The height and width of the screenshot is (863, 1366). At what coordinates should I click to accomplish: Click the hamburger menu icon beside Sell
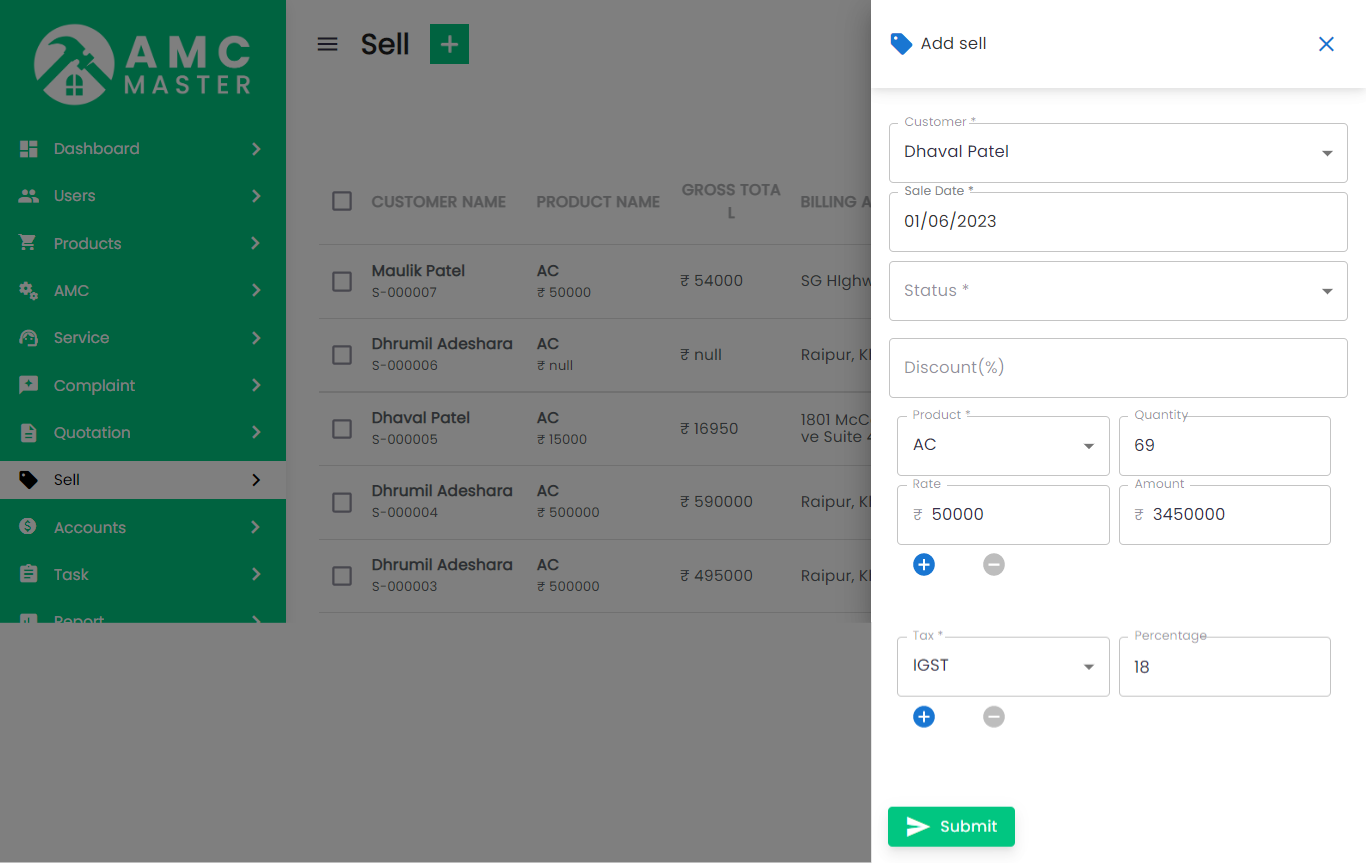[327, 44]
